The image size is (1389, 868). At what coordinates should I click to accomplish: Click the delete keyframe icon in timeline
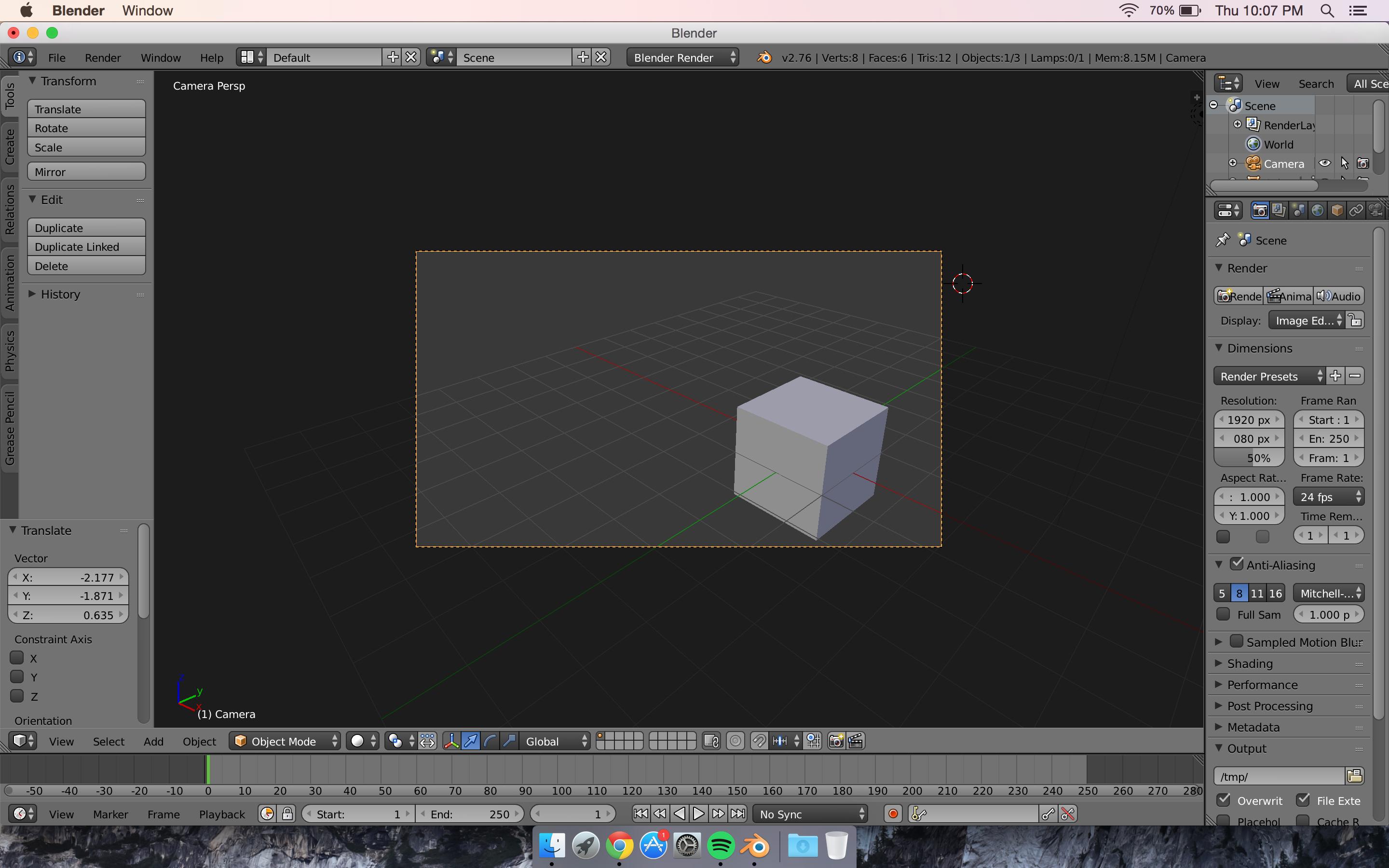click(1068, 814)
